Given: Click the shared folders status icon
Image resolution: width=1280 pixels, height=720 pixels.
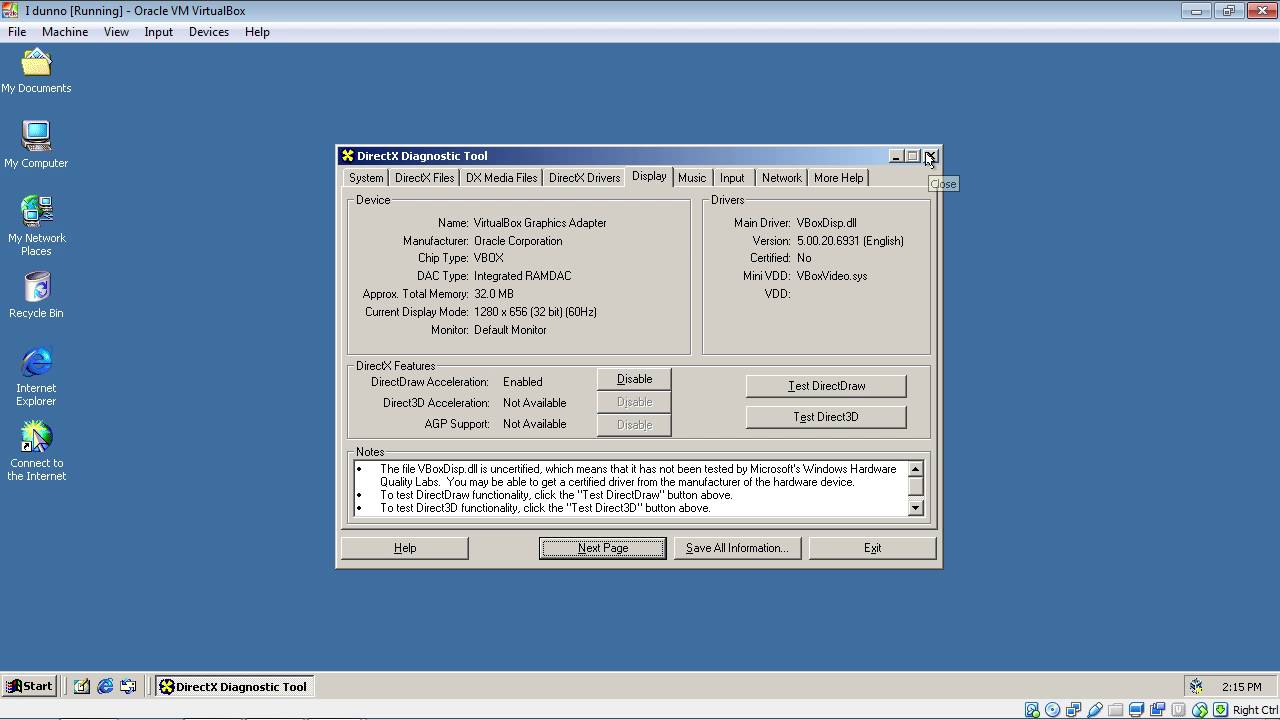Looking at the screenshot, I should [x=1115, y=710].
